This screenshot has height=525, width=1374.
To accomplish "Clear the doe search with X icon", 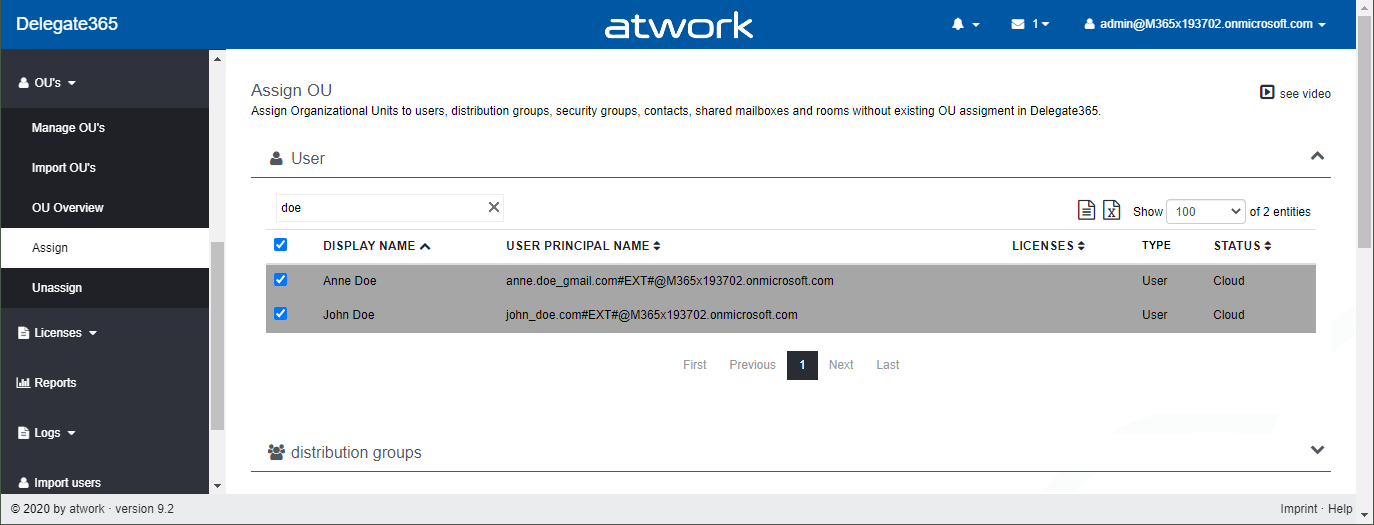I will tap(493, 207).
